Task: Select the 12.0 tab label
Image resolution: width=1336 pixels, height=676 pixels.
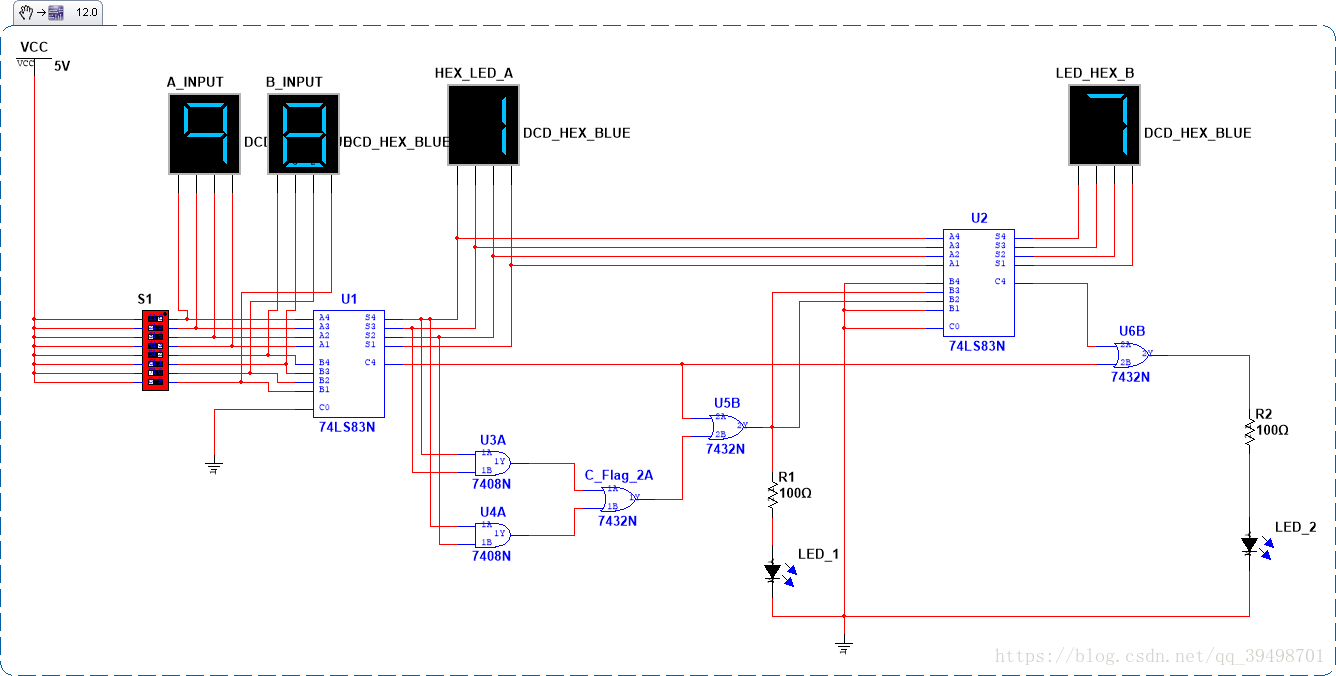Action: click(87, 13)
